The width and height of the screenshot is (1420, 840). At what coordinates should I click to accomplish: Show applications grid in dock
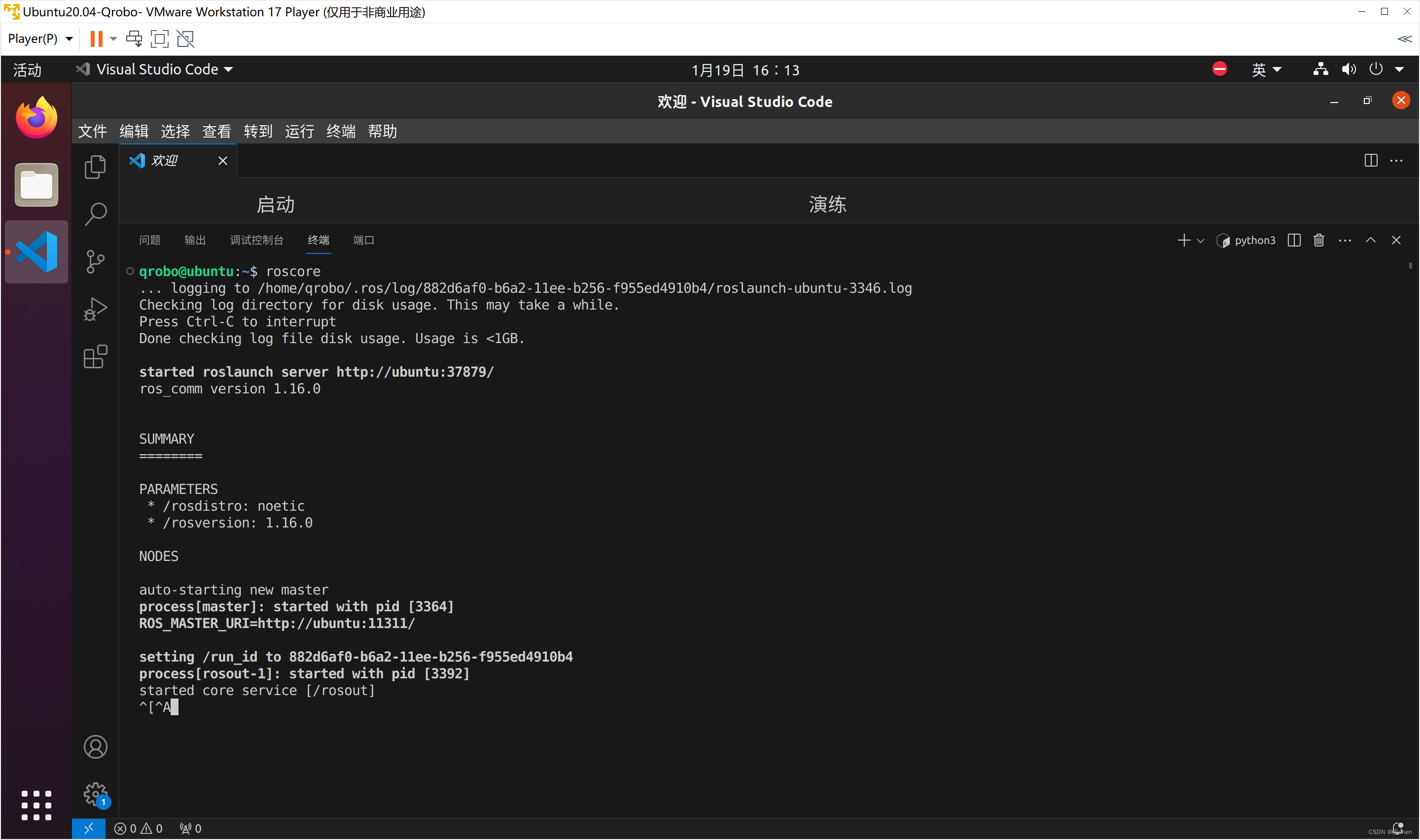point(36,805)
